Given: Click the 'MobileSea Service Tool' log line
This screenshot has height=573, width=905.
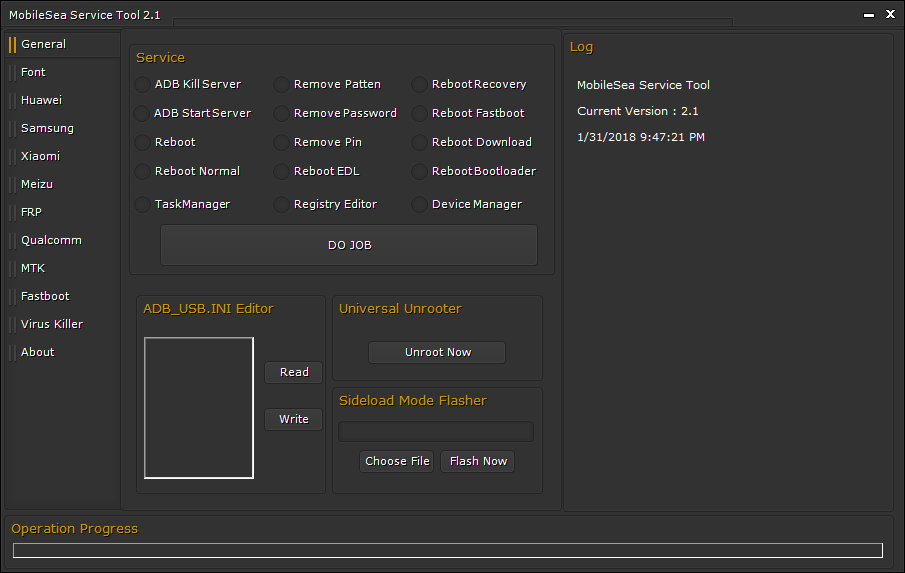Looking at the screenshot, I should coord(643,85).
